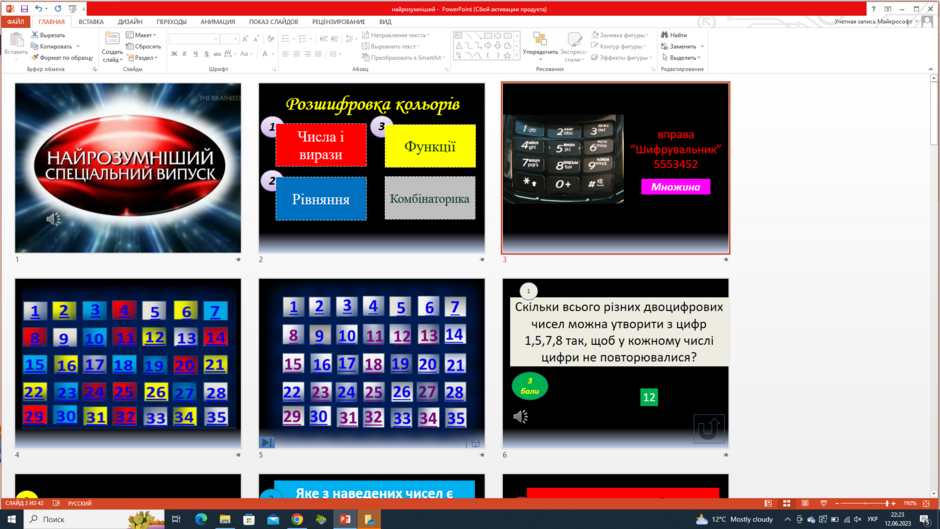Save the presentation from quick access toolbar
This screenshot has width=940, height=529.
click(x=24, y=9)
